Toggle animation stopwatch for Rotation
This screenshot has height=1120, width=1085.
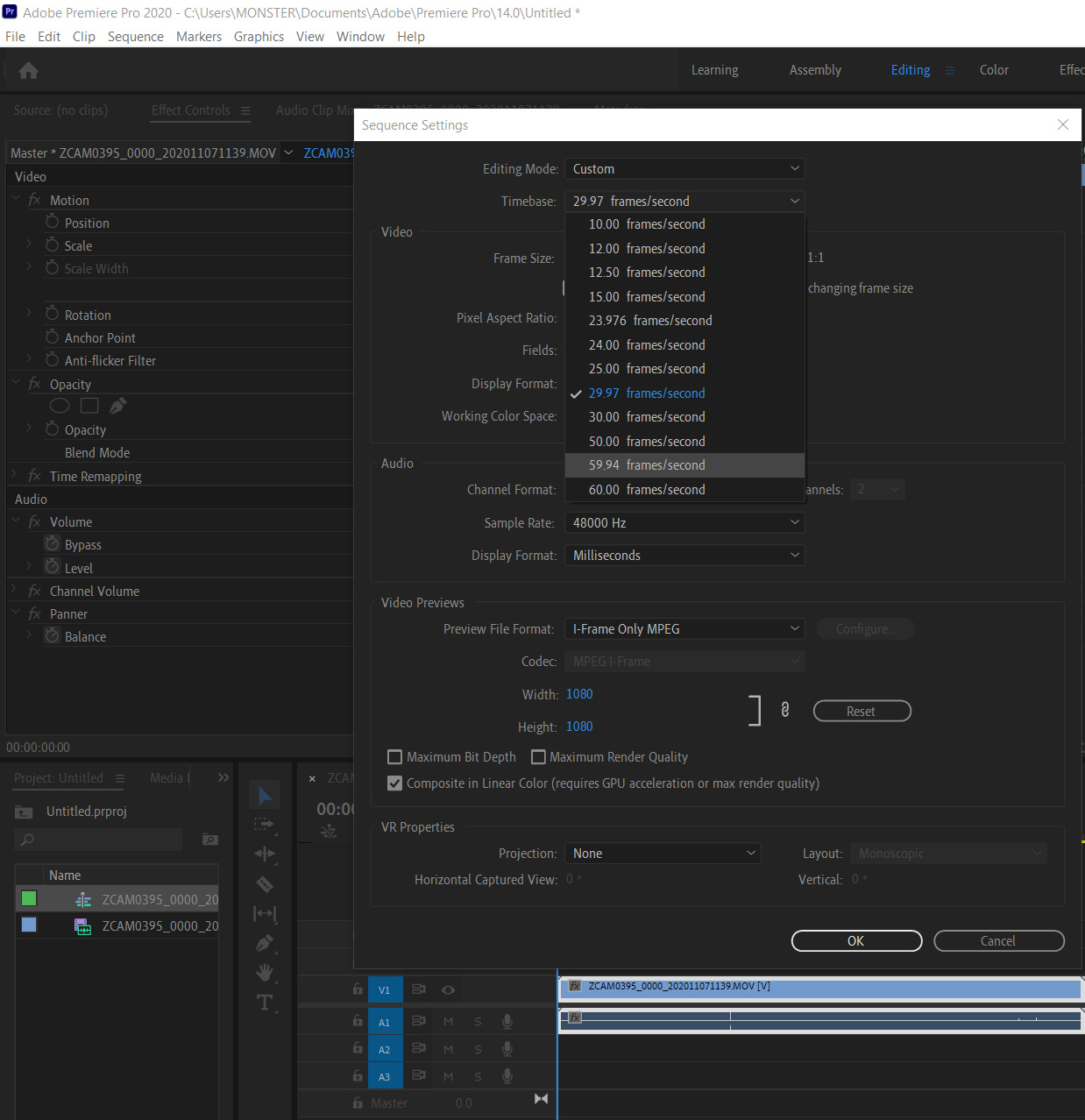point(53,314)
